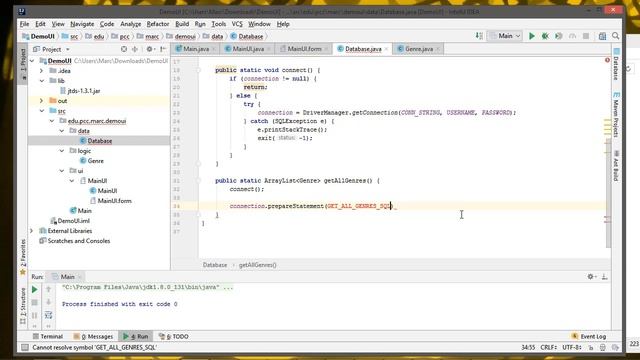Collapse the DemoUI root node
Viewport: 640px width, 360px height.
click(x=32, y=61)
